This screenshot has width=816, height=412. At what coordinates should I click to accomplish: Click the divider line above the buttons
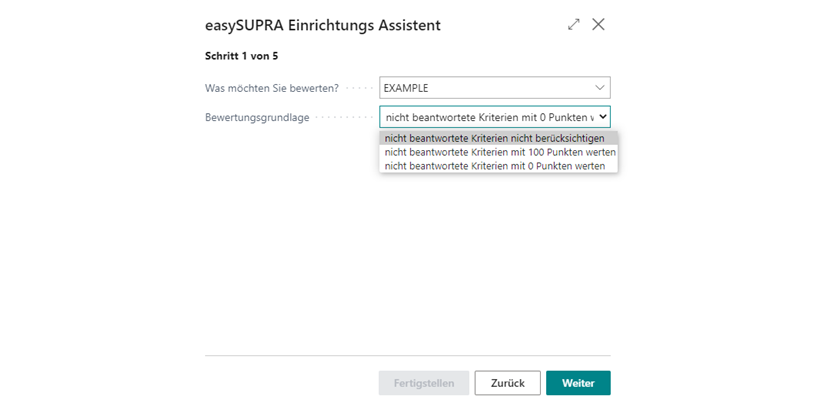(407, 356)
